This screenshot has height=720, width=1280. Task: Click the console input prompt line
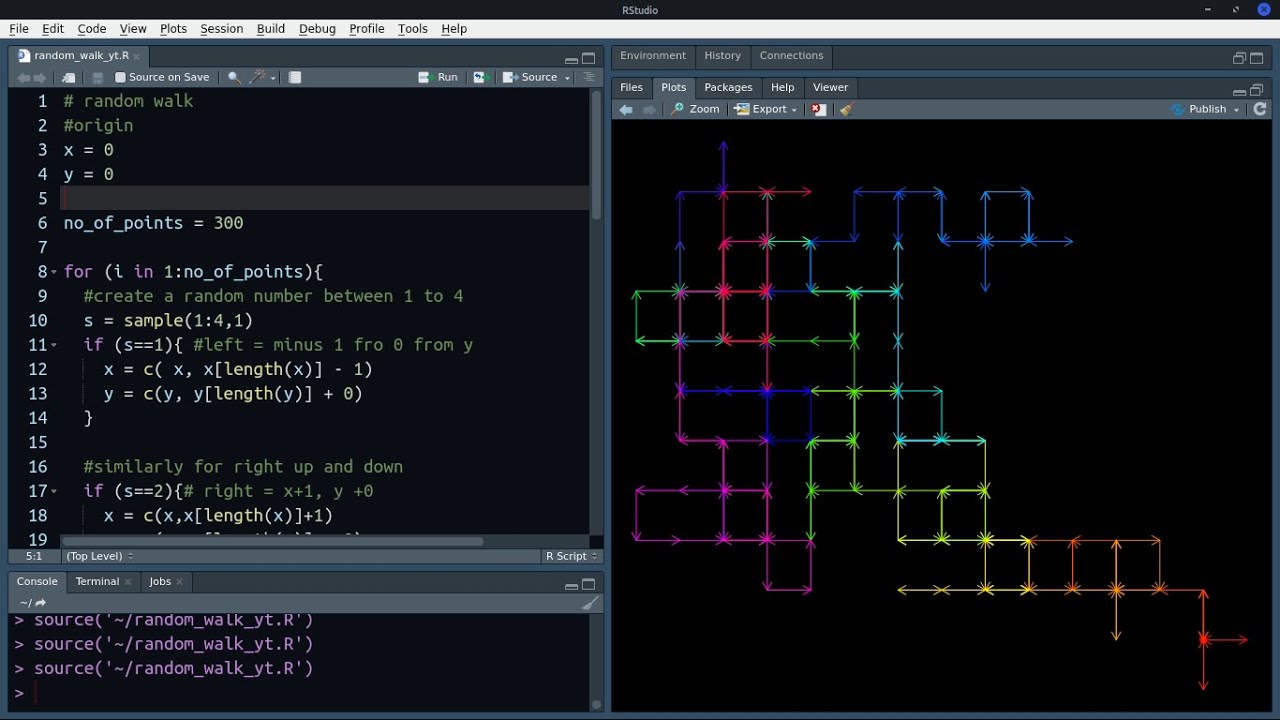click(x=305, y=693)
